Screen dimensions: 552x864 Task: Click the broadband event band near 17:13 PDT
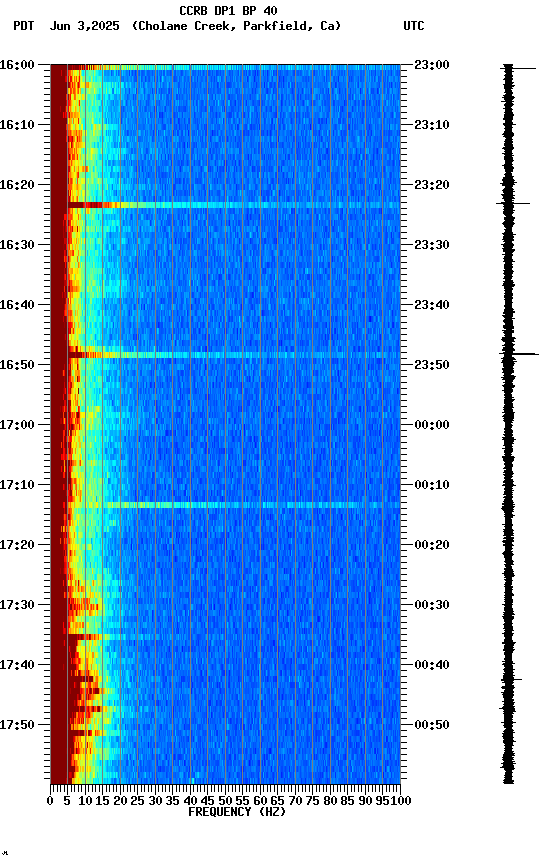coord(225,505)
